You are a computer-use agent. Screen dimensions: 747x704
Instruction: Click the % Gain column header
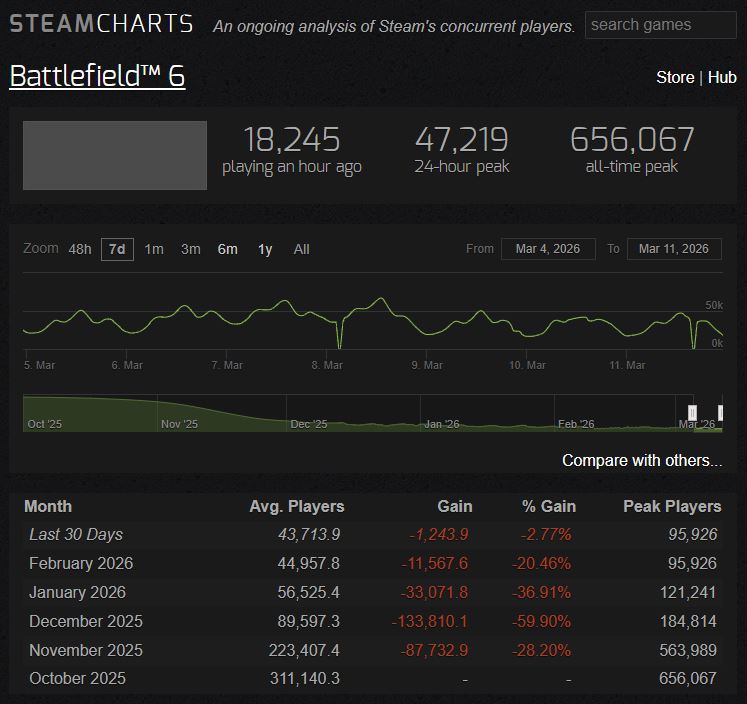(549, 506)
